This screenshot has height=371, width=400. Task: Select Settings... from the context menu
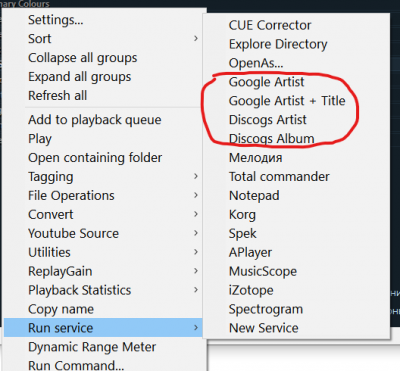tap(103, 20)
